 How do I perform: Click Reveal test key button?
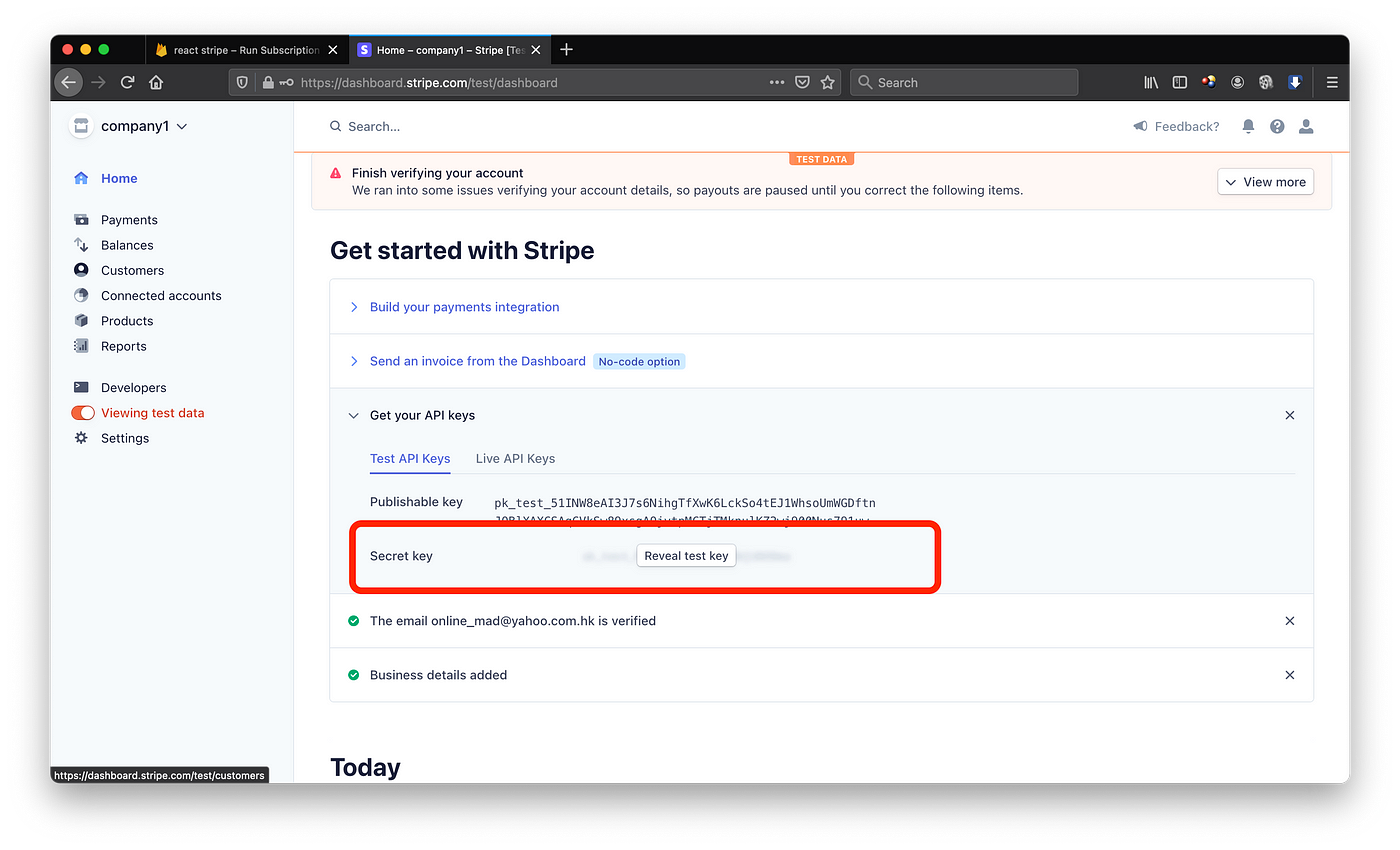[686, 556]
